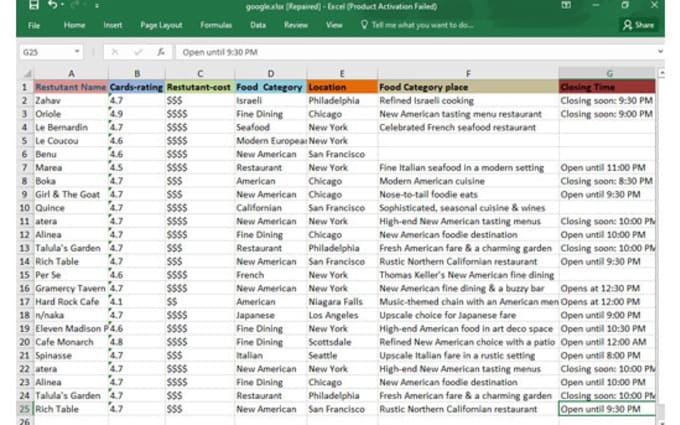Image resolution: width=680 pixels, height=425 pixels.
Task: Click the cell Hard Rock Cafe
Action: [71, 302]
